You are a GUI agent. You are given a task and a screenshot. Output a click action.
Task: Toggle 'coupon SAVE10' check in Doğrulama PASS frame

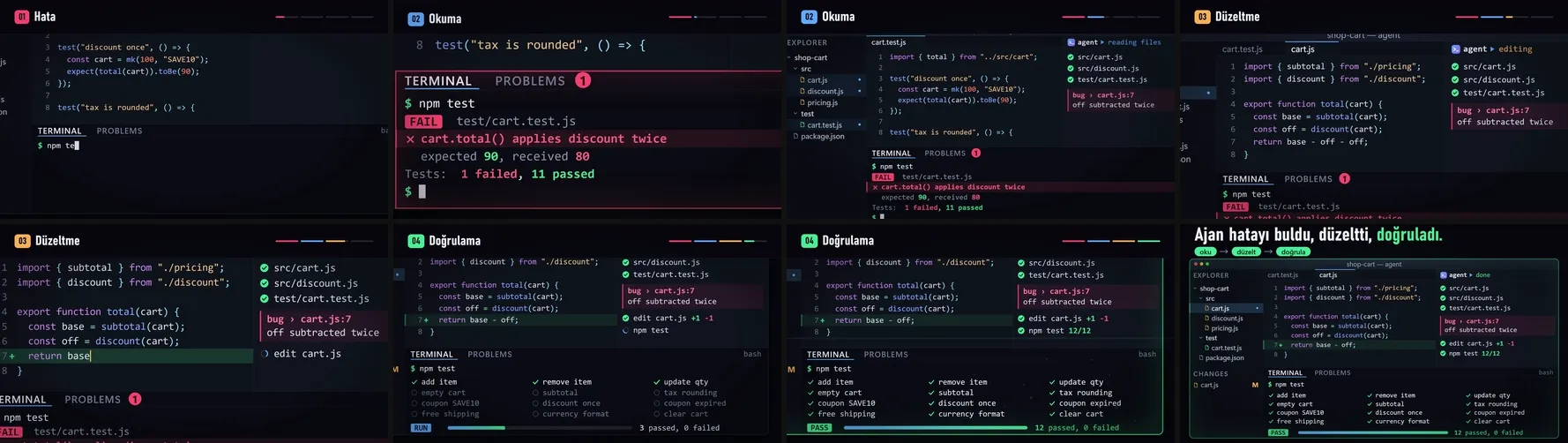point(810,403)
